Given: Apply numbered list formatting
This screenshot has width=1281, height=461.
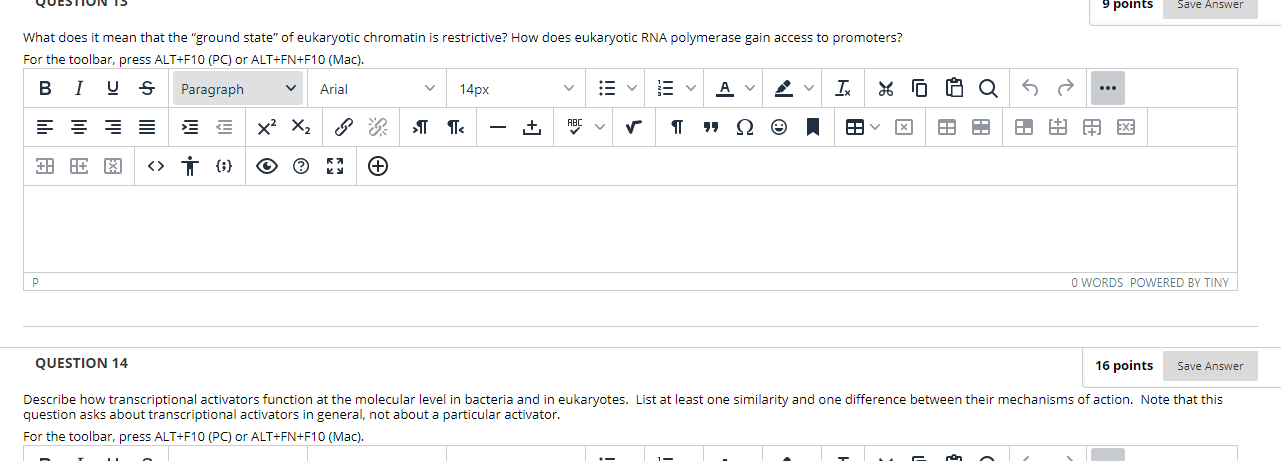Looking at the screenshot, I should coord(666,89).
